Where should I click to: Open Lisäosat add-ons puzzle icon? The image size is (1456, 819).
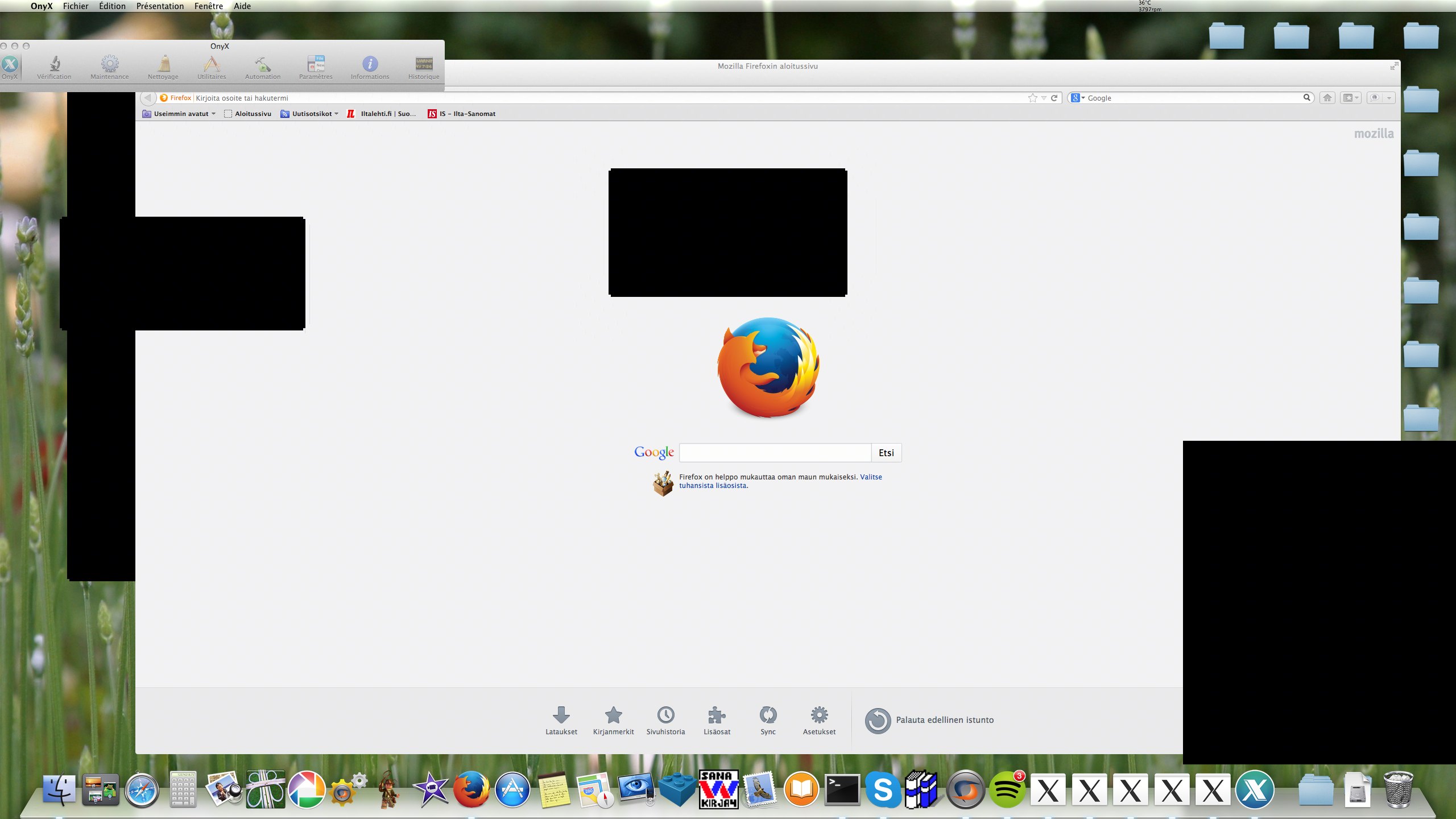(717, 715)
